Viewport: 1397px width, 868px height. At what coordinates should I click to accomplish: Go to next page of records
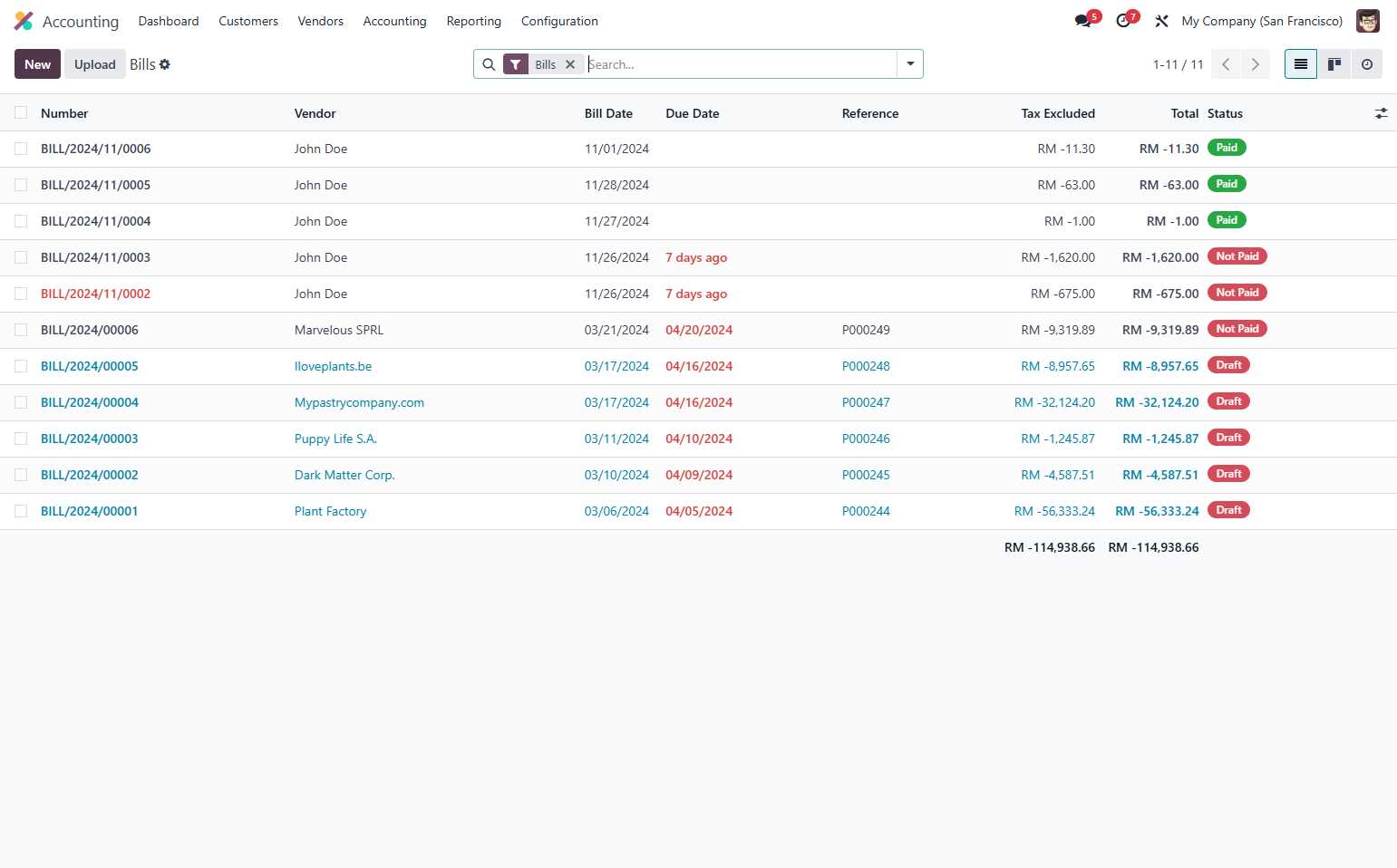click(x=1256, y=64)
